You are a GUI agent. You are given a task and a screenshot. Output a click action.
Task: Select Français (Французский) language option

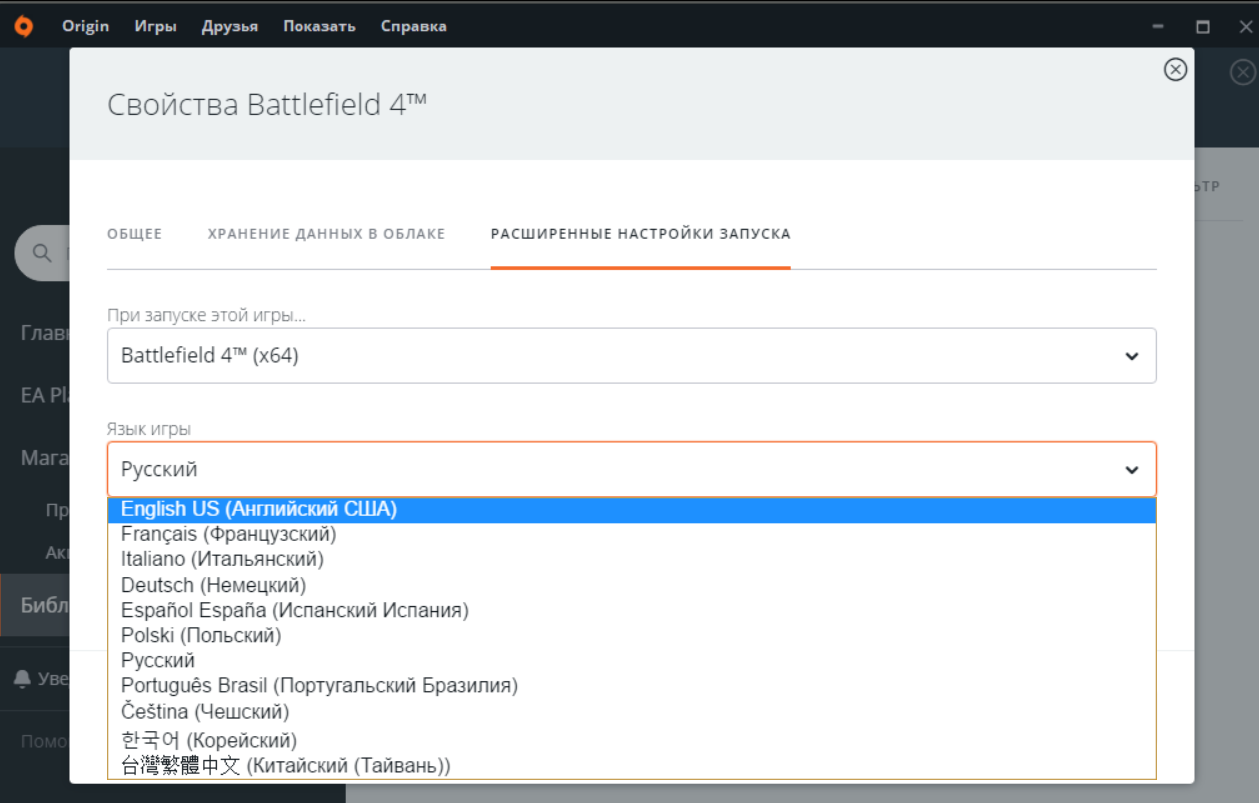[x=228, y=534]
